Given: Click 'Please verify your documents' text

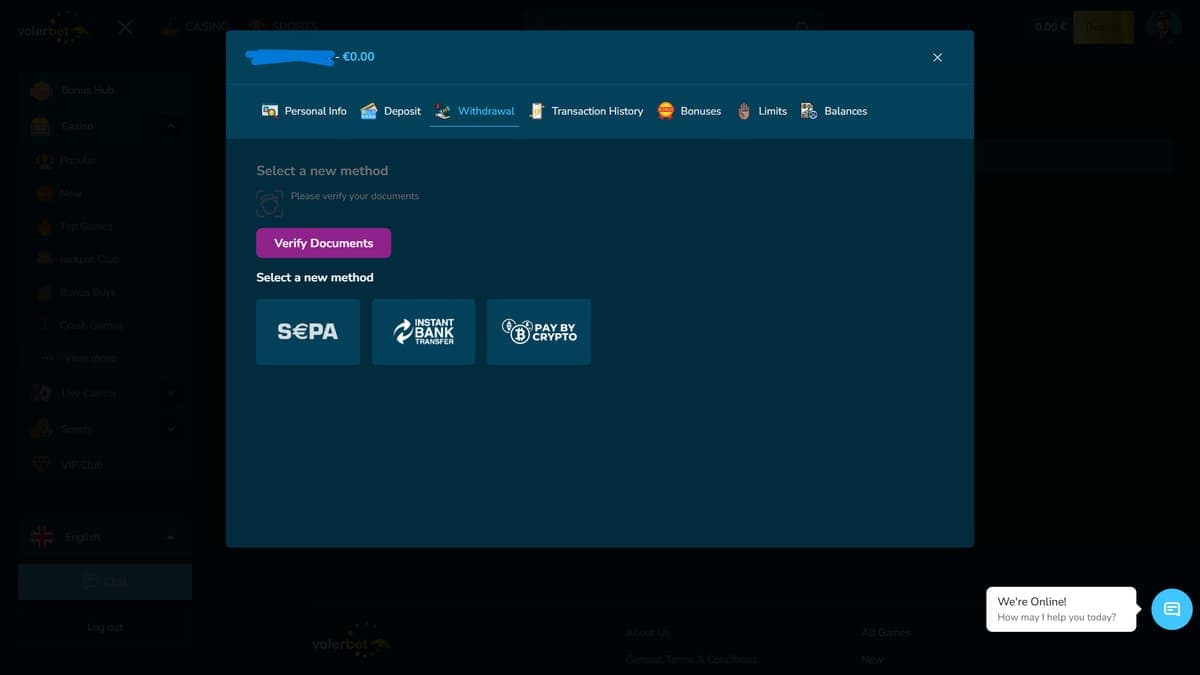Looking at the screenshot, I should tap(355, 196).
